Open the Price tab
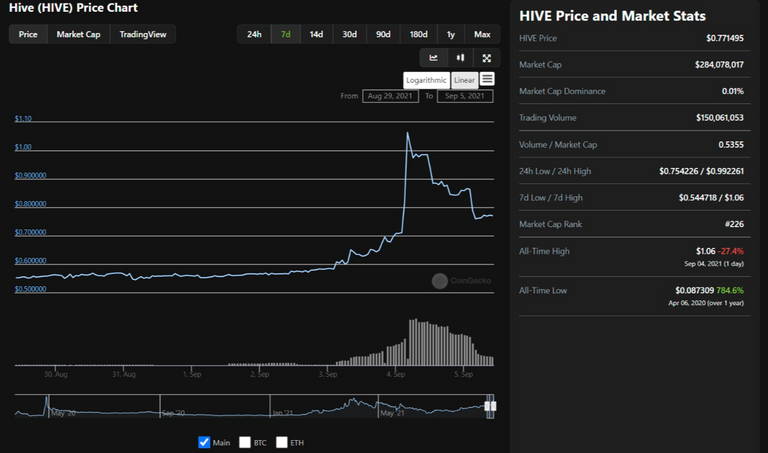Image resolution: width=768 pixels, height=453 pixels. click(x=28, y=34)
